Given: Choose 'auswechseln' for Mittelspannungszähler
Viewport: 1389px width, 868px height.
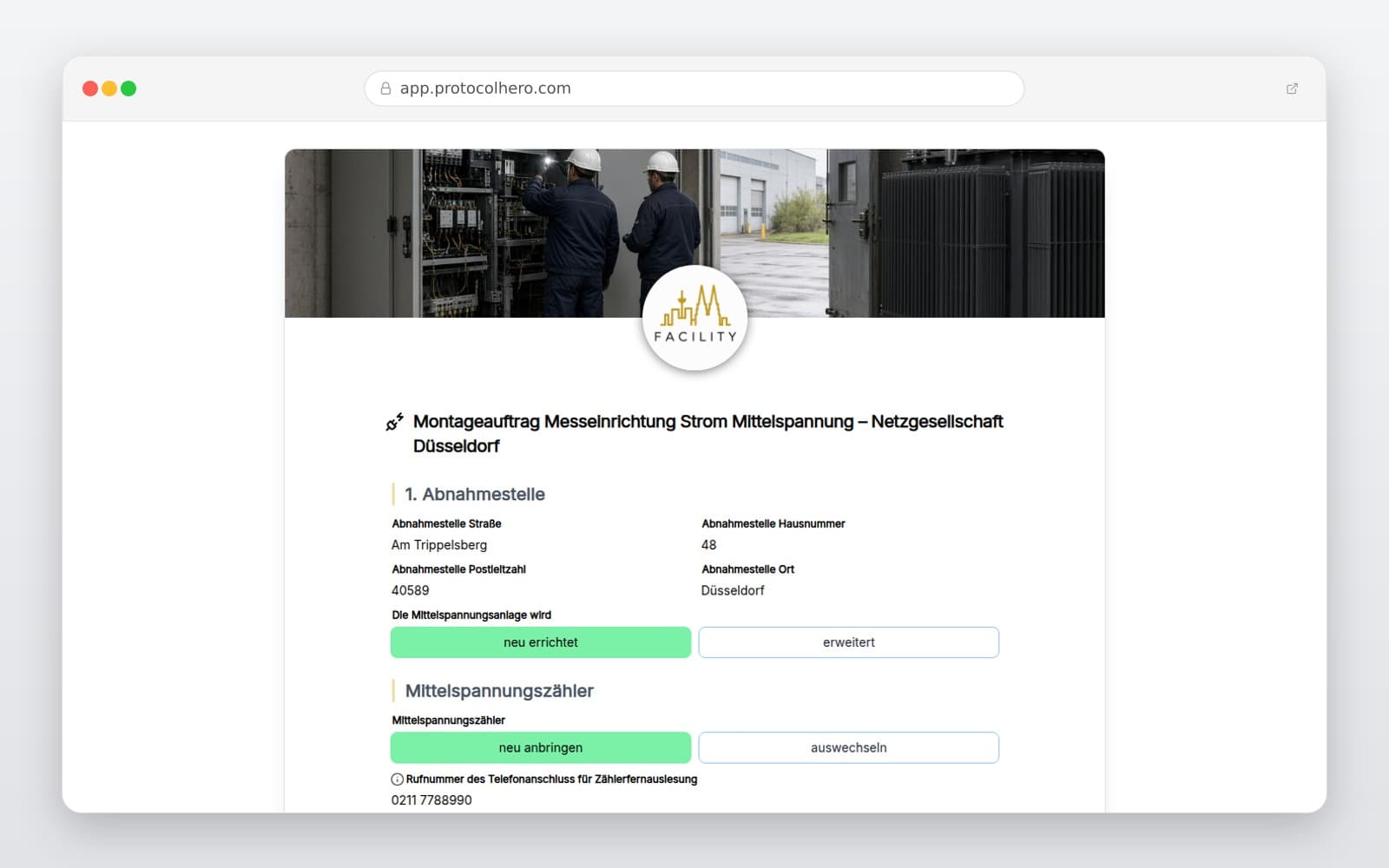Looking at the screenshot, I should tap(849, 747).
